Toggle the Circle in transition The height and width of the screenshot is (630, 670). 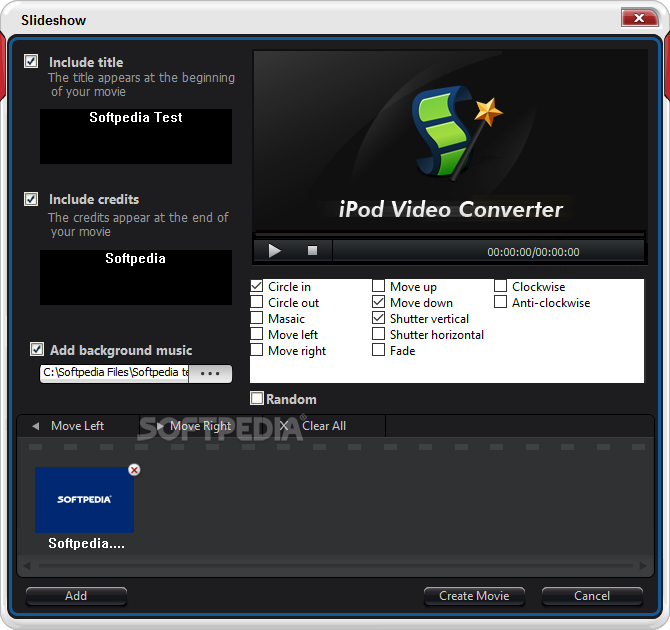pos(256,286)
